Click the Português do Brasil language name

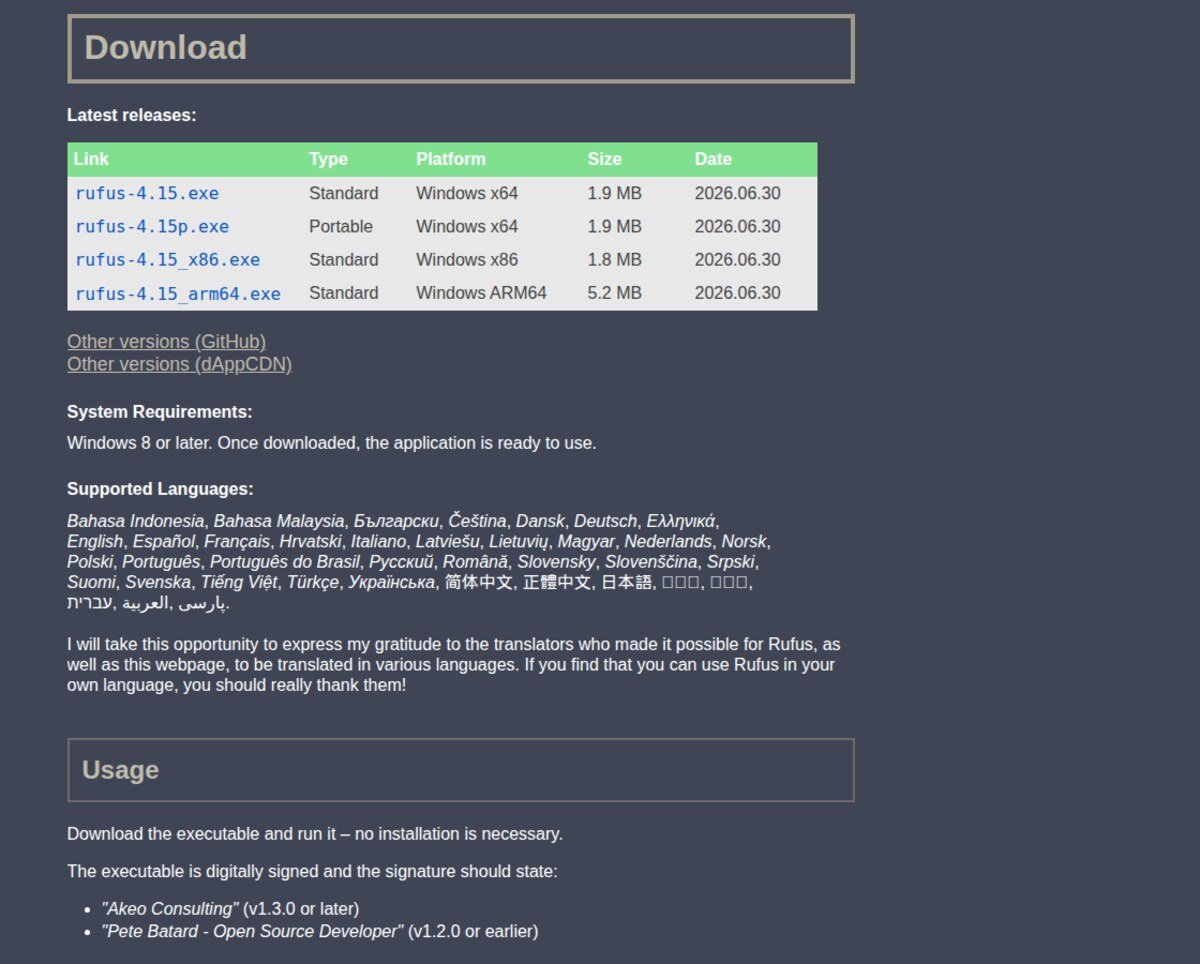pos(285,562)
